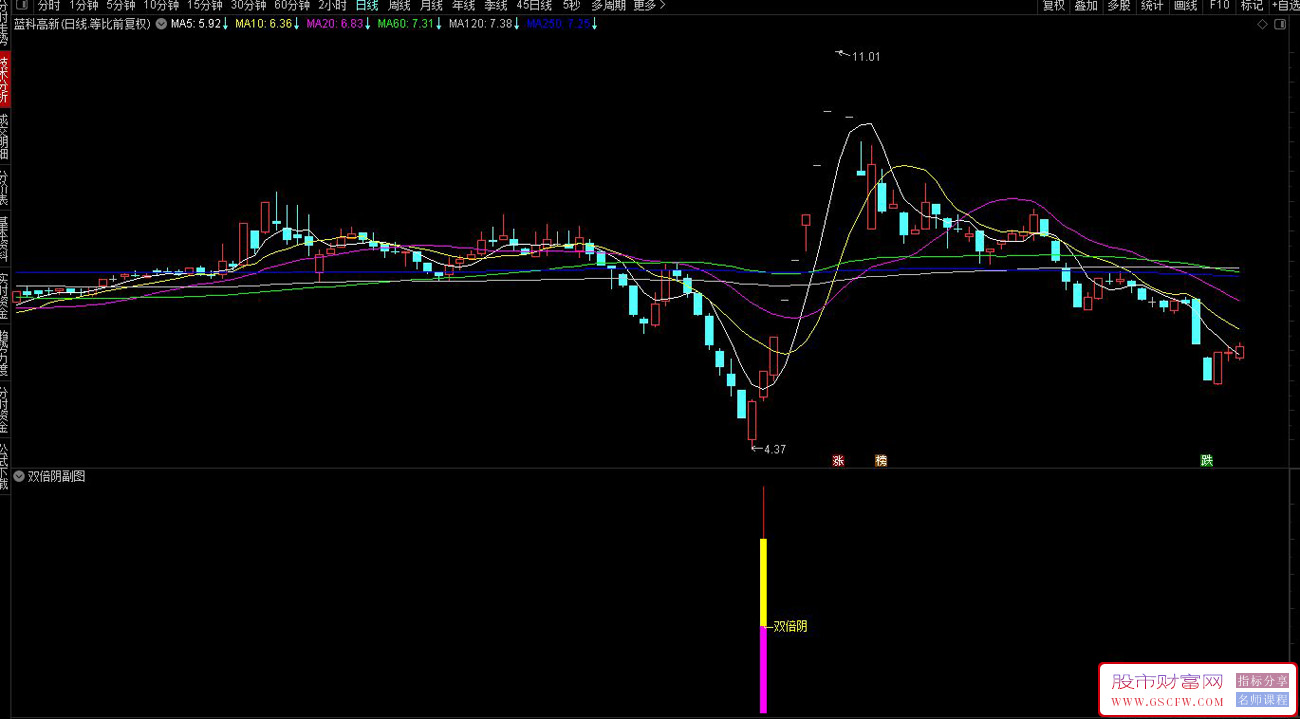Click the 榜 marker below chart
Image resolution: width=1300 pixels, height=719 pixels.
(881, 461)
